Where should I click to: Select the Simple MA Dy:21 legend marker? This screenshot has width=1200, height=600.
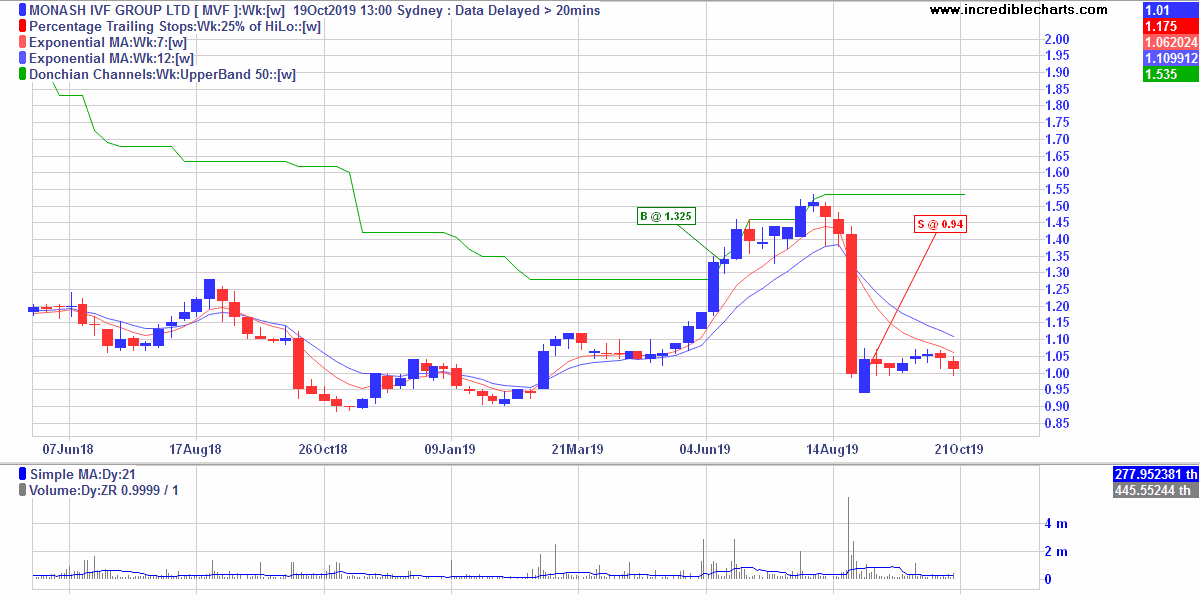(23, 474)
